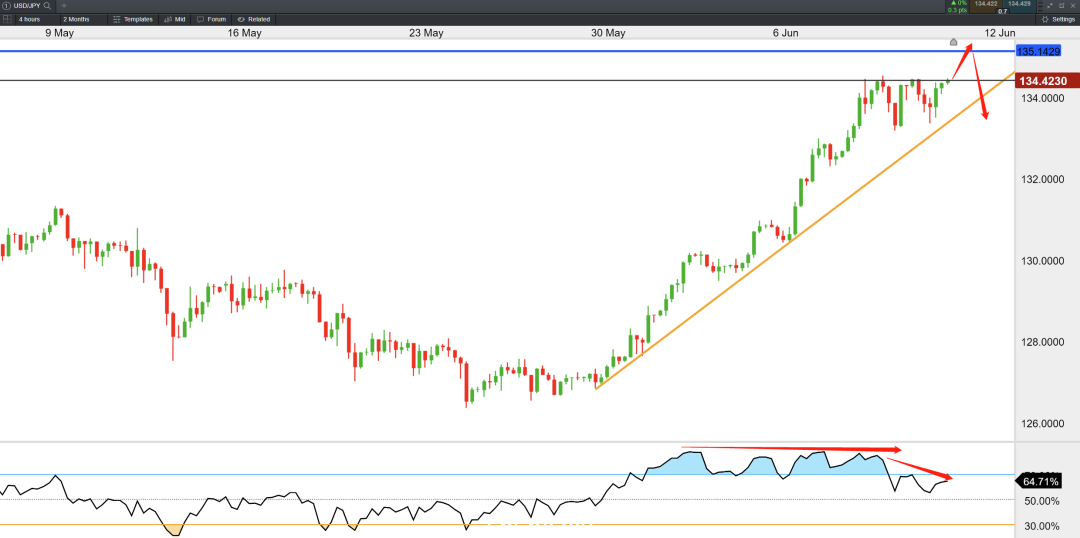Image resolution: width=1080 pixels, height=538 pixels.
Task: Show Related instruments
Action: [x=253, y=19]
